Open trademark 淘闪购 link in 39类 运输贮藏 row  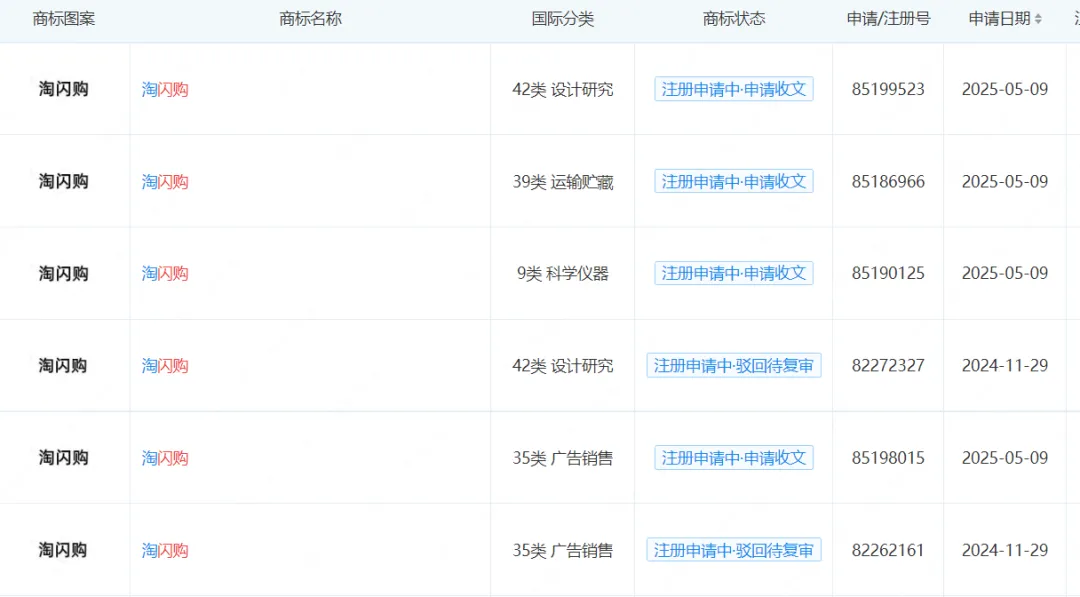[163, 181]
